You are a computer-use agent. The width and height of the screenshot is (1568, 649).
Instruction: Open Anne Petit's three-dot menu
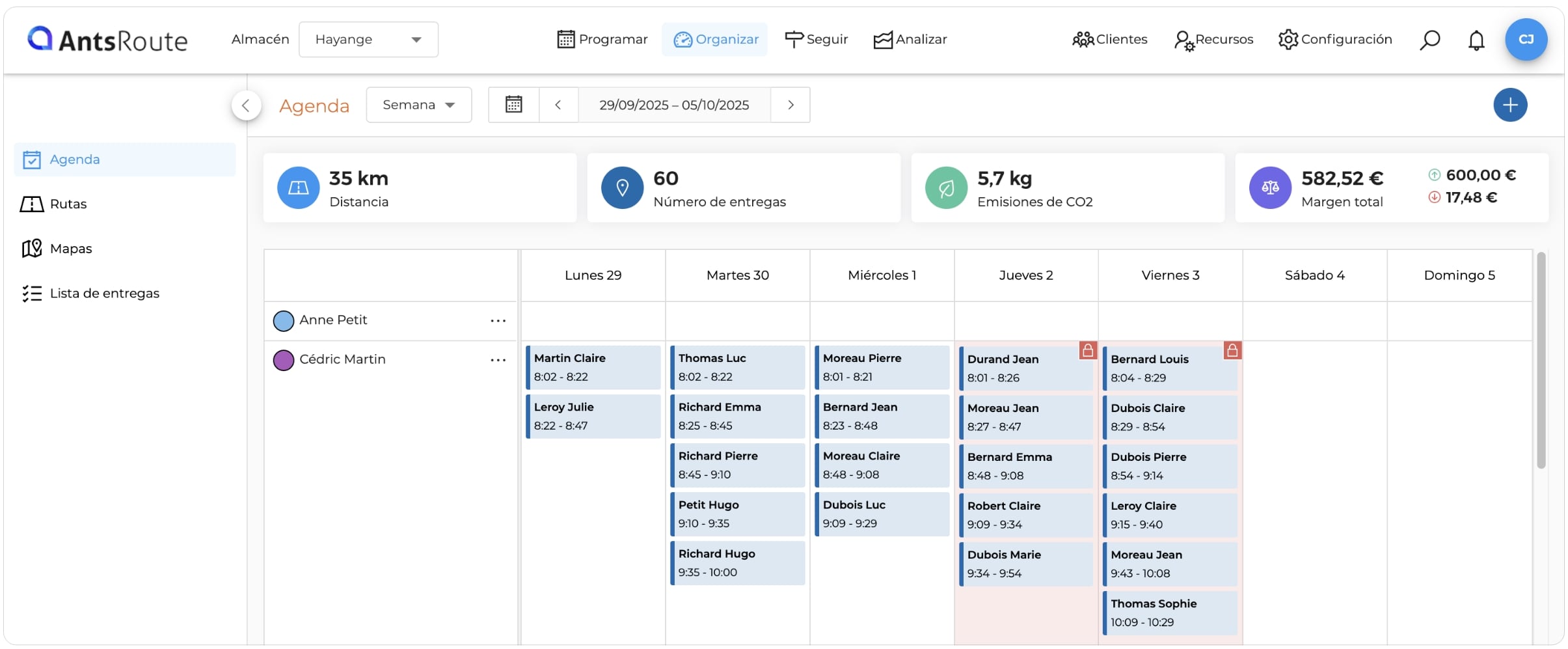[498, 320]
